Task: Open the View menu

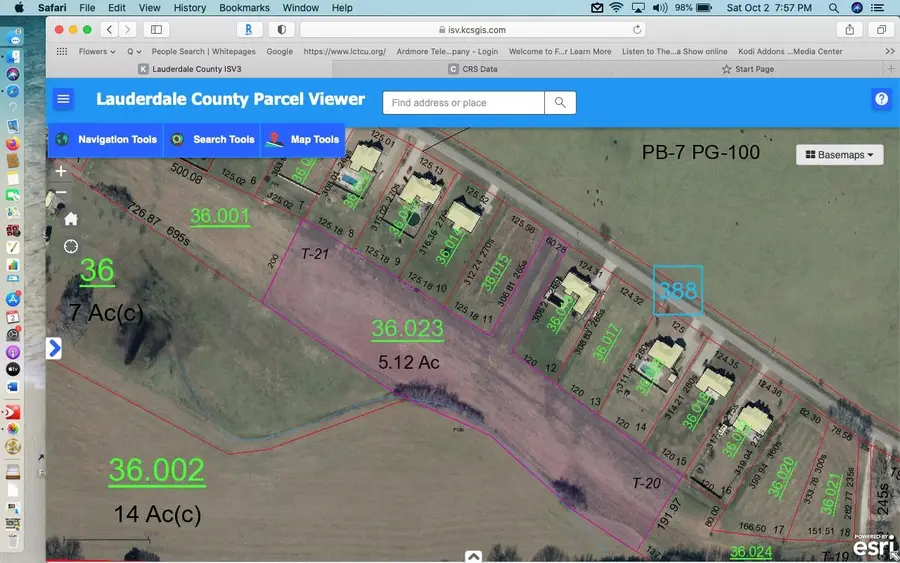Action: pos(149,7)
